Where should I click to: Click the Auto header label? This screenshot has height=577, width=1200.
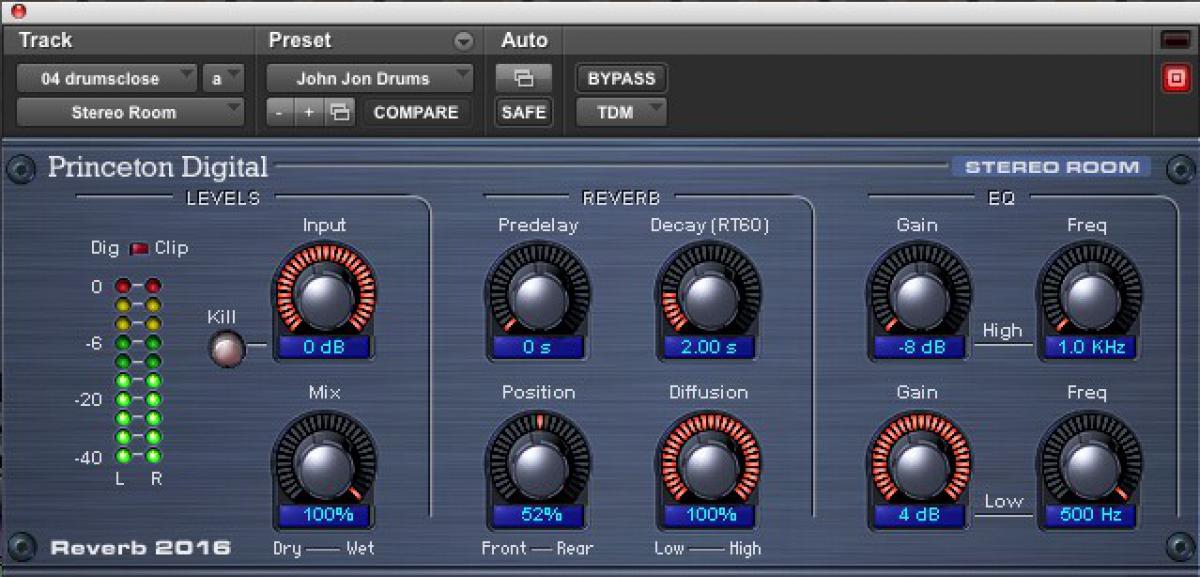(x=524, y=41)
